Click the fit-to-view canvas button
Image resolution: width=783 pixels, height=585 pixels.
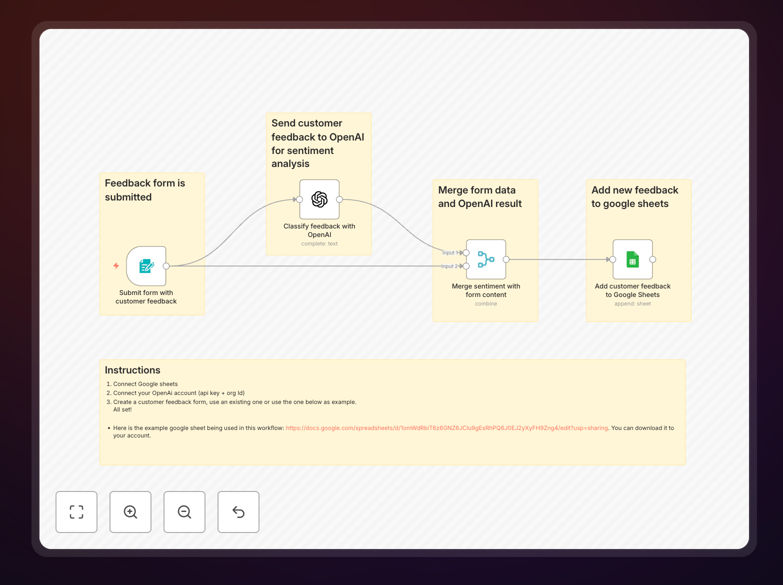coord(76,512)
